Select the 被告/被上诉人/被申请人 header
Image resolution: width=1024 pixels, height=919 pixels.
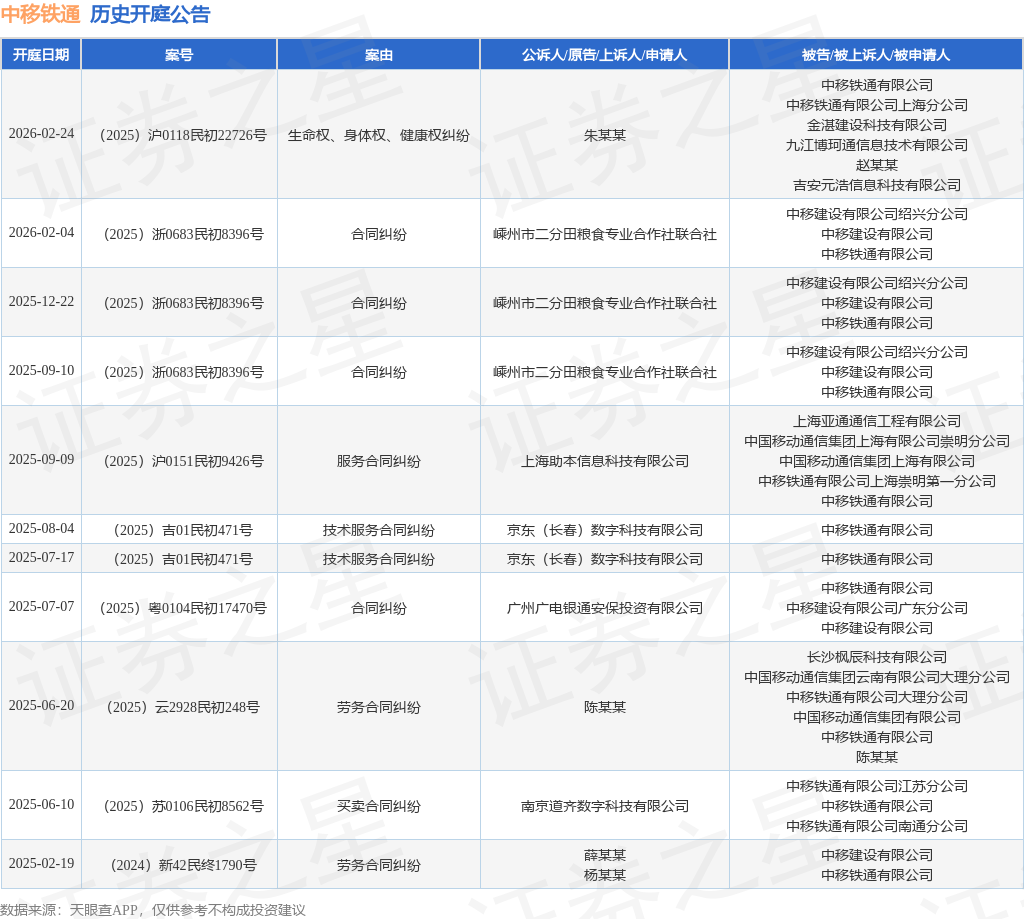[876, 55]
